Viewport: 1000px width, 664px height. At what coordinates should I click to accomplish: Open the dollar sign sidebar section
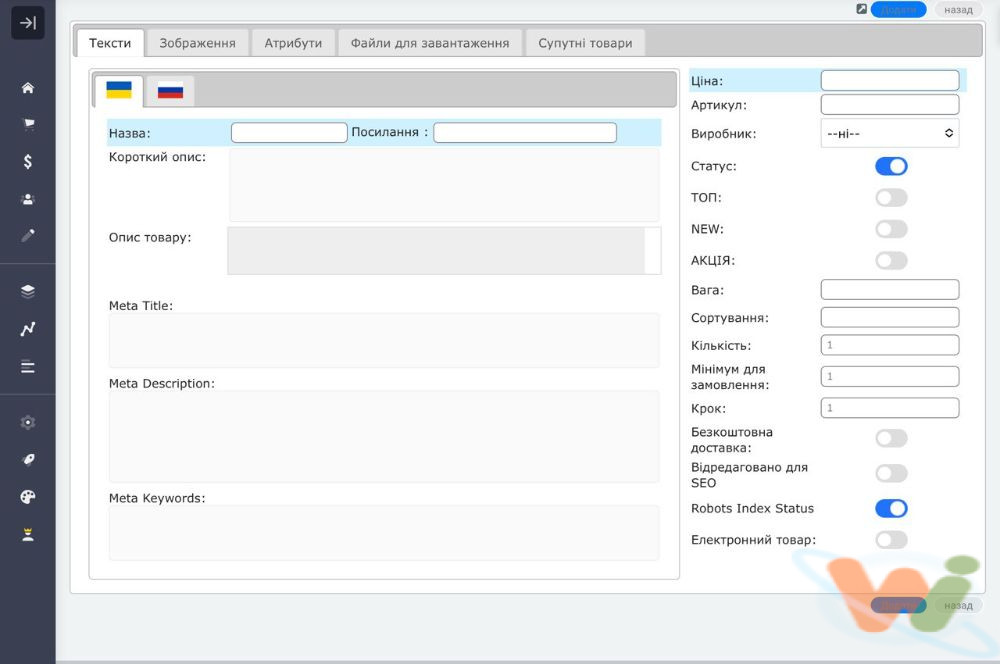[28, 162]
